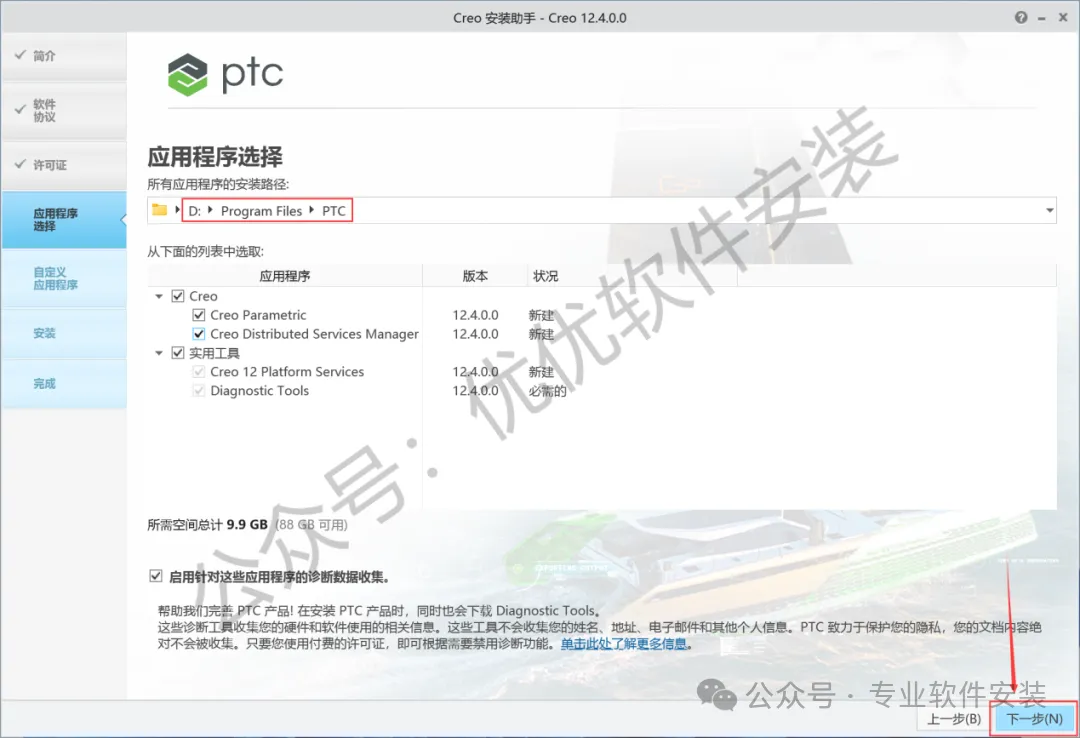
Task: Click 新建 status for Creo Parametric
Action: [541, 315]
